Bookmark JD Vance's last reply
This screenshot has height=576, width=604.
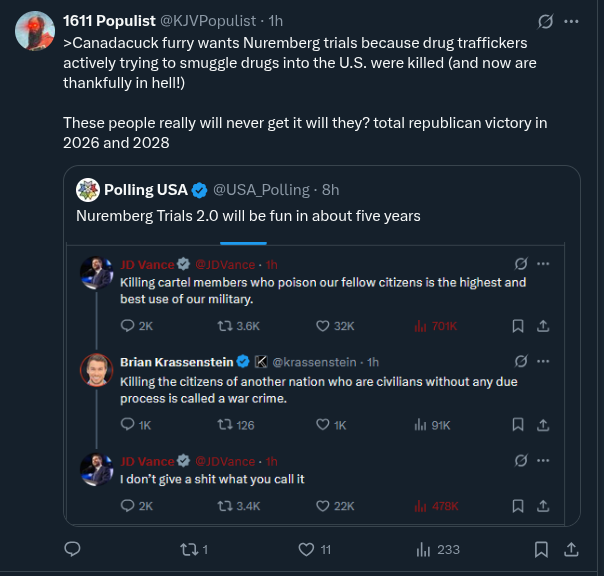coord(518,505)
